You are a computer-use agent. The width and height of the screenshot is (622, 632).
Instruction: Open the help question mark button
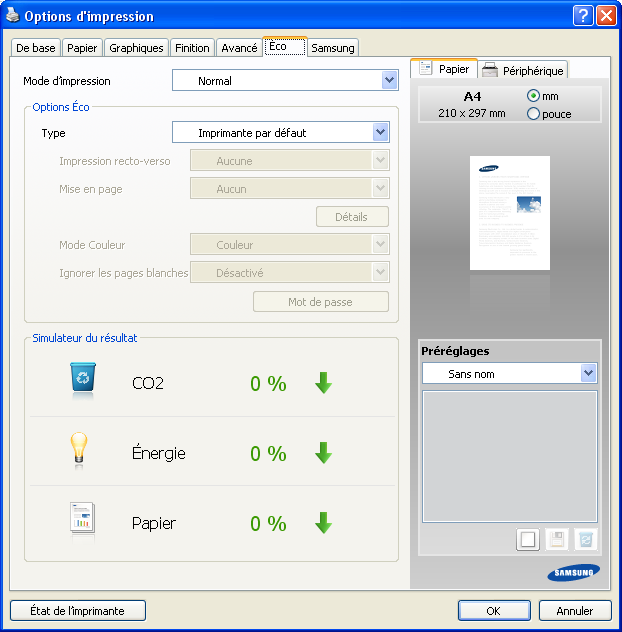[582, 16]
